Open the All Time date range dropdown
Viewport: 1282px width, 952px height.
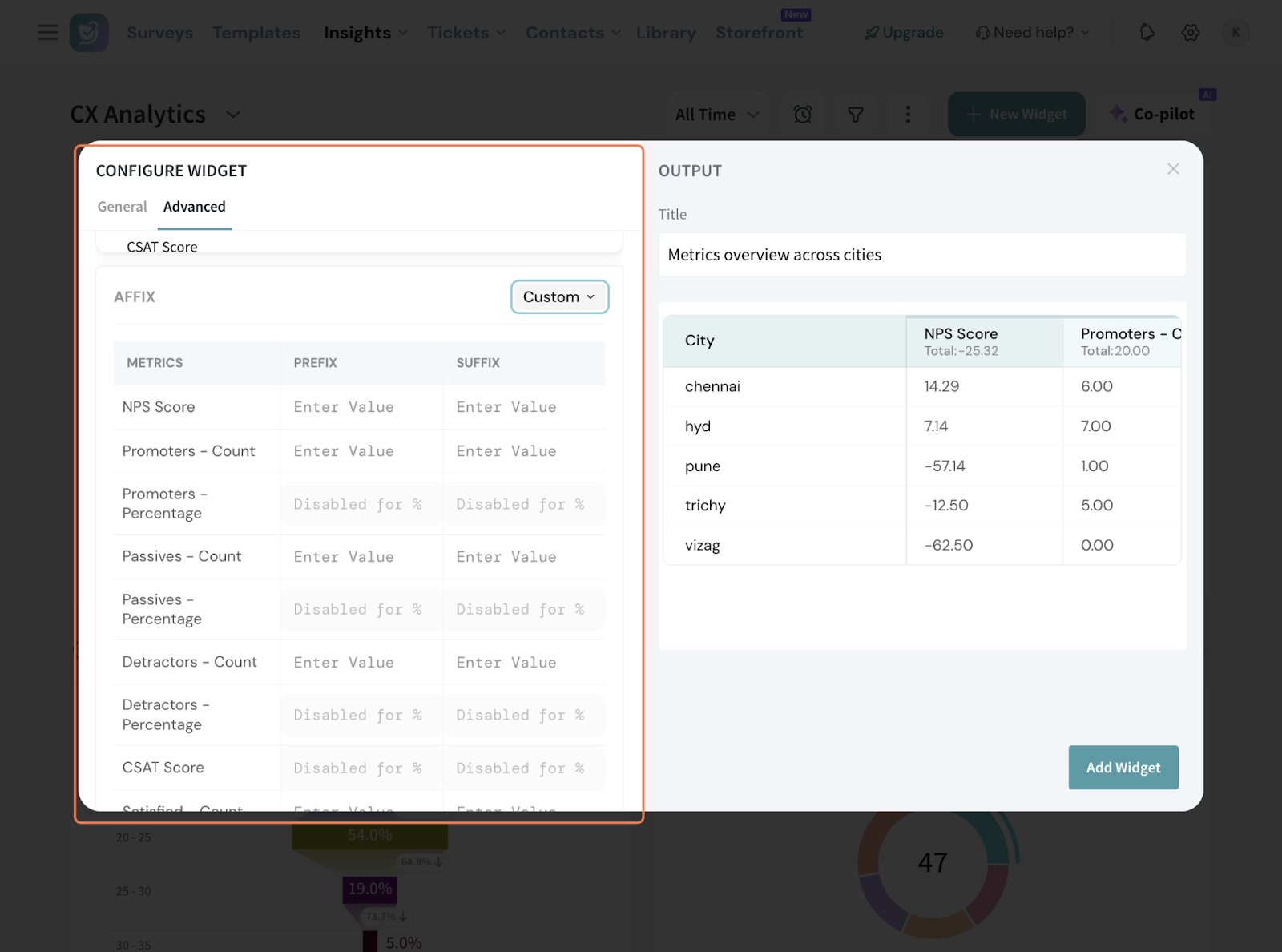pyautogui.click(x=717, y=115)
